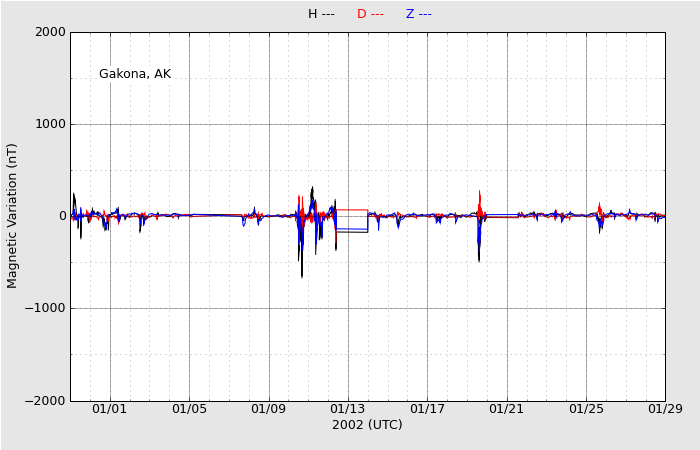Click the 0 y-axis tick label
The width and height of the screenshot is (700, 450).
tap(61, 216)
